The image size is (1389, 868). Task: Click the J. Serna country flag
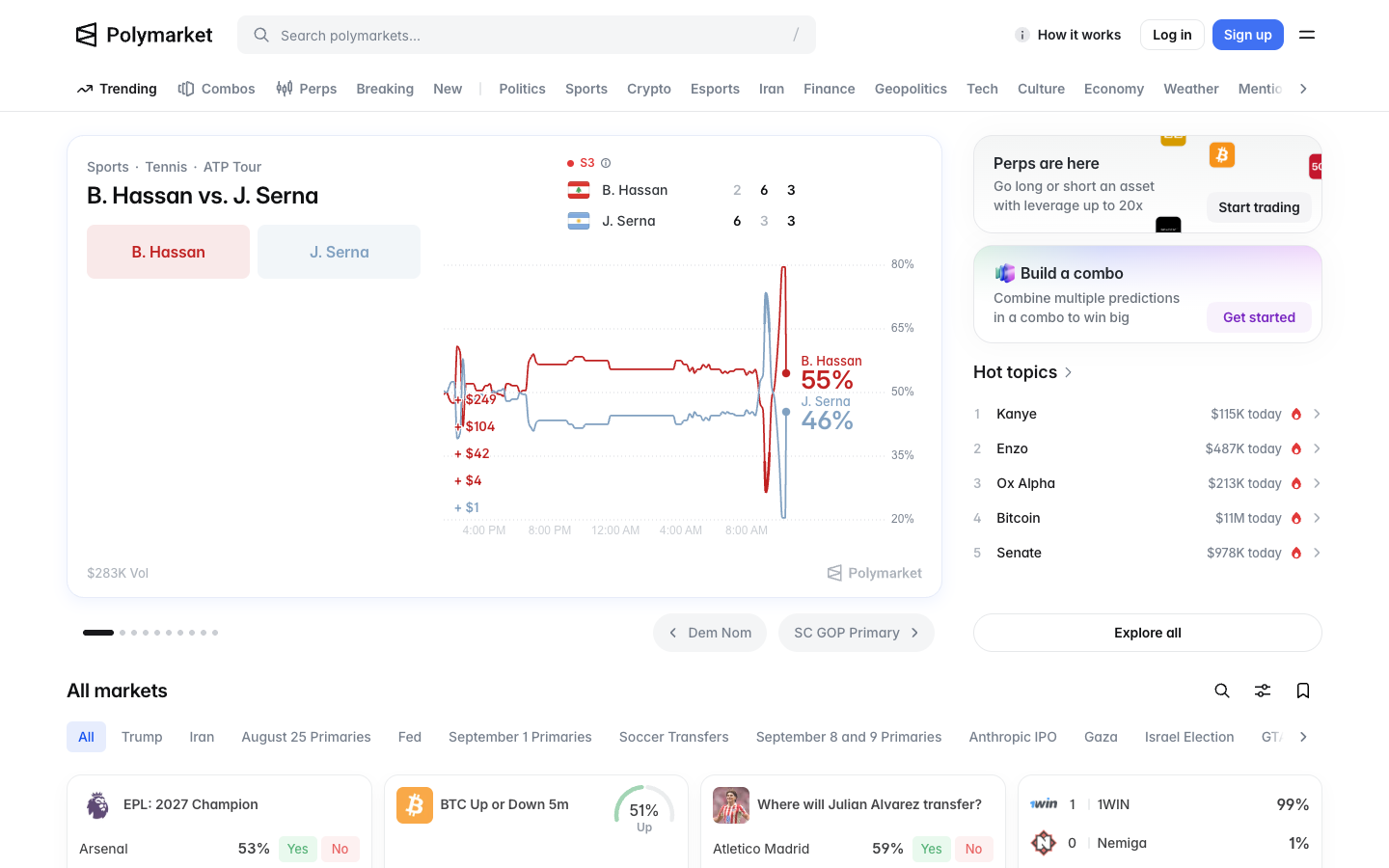(579, 221)
